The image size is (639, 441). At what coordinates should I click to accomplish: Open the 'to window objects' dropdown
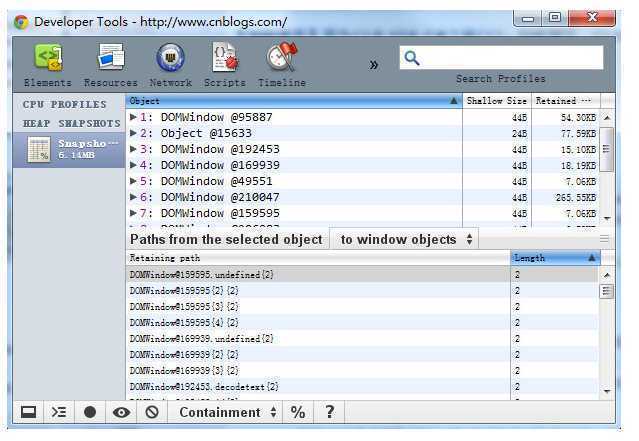(405, 239)
